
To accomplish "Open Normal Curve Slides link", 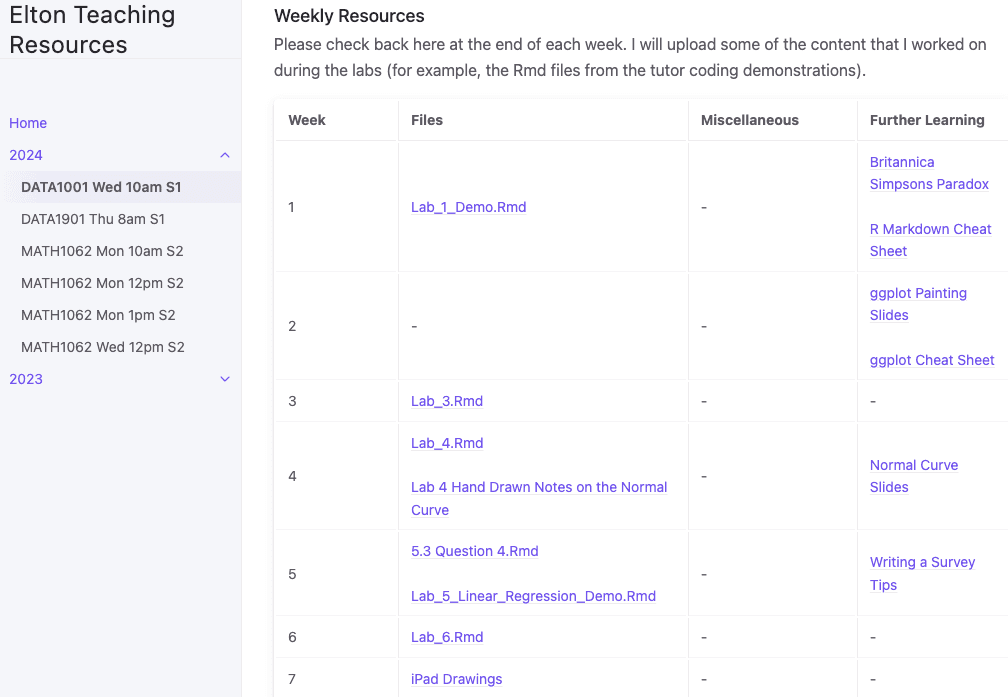I will coord(914,476).
